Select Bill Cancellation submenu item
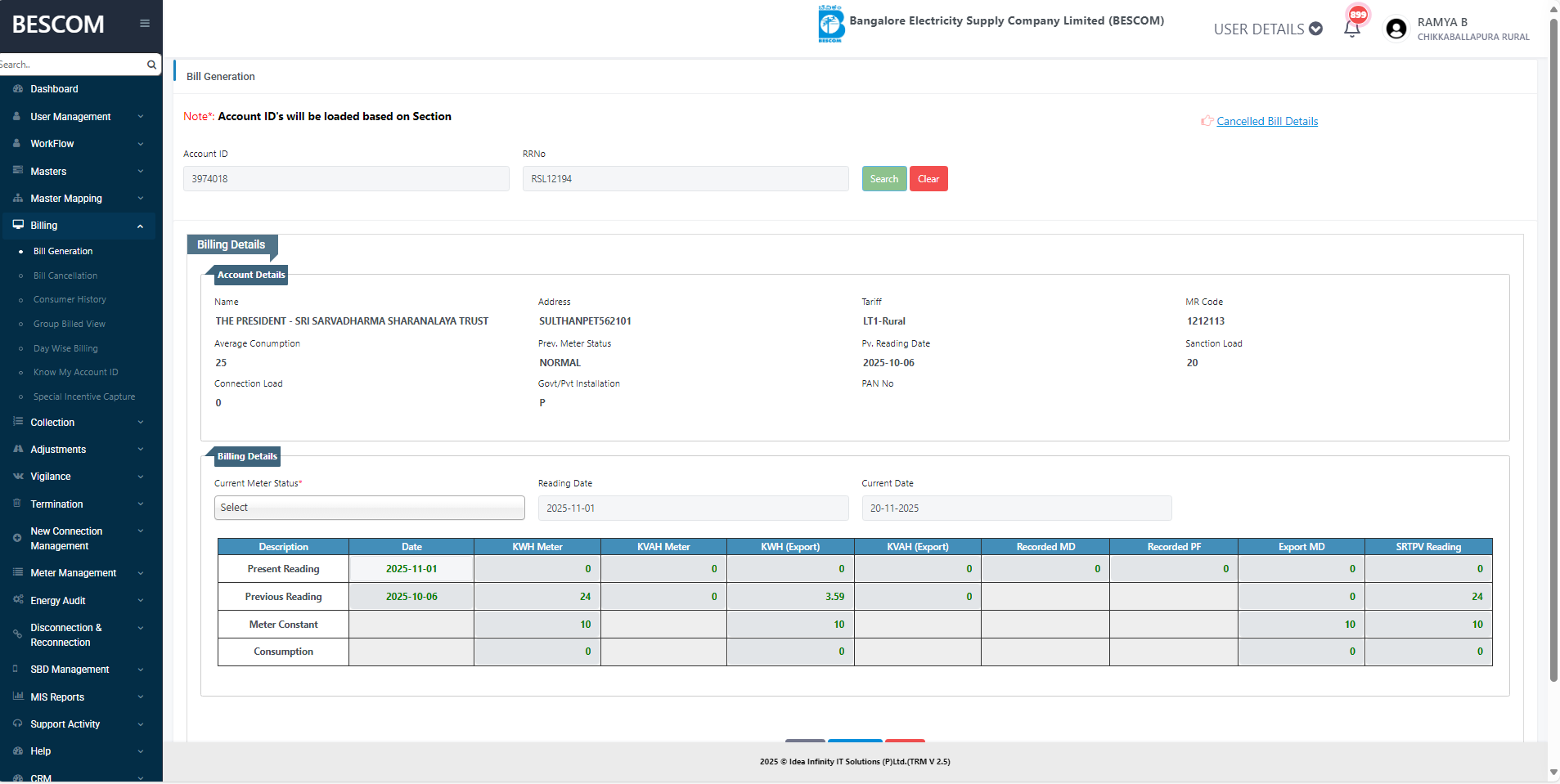1560x784 pixels. (65, 276)
